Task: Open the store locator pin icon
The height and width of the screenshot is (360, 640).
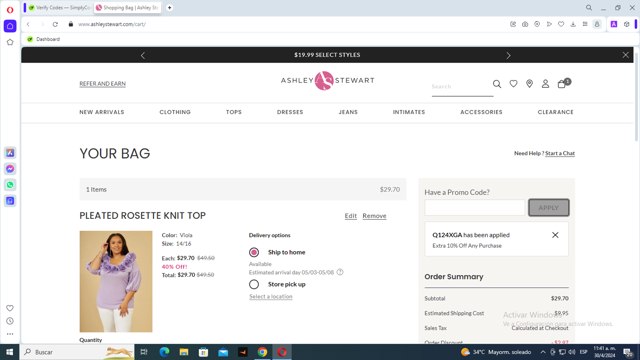Action: coord(529,84)
